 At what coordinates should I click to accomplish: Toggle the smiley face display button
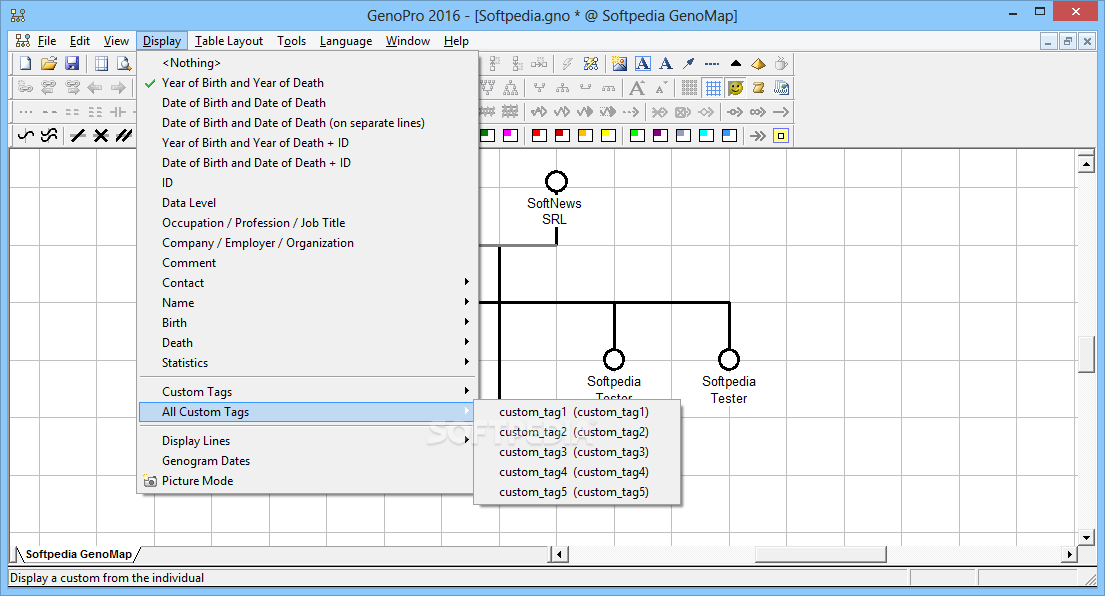pos(736,88)
